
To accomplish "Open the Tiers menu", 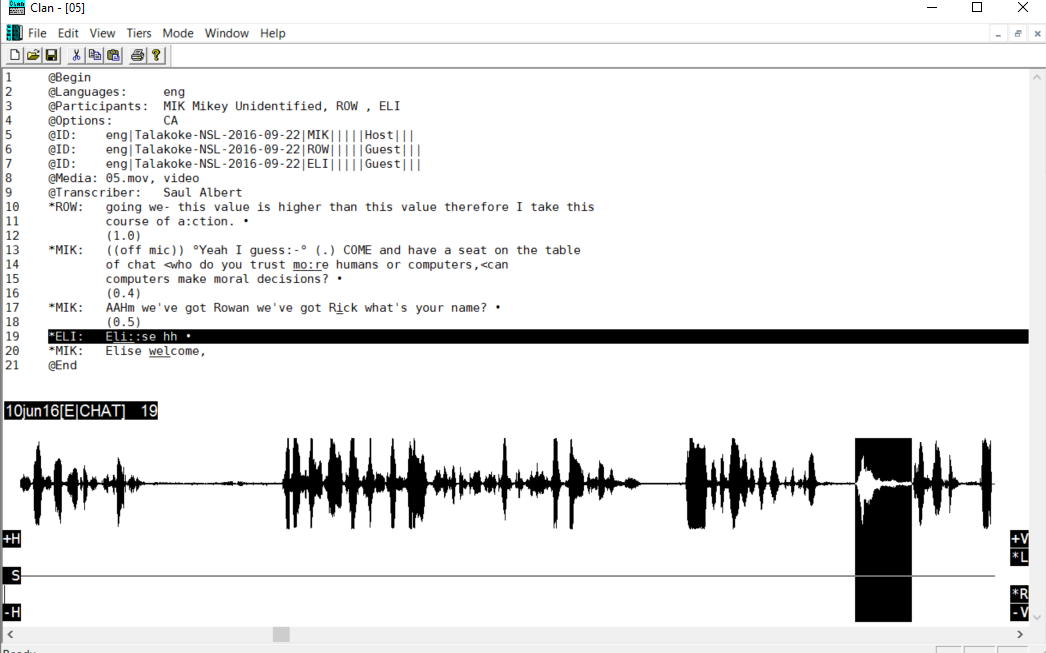I will pyautogui.click(x=139, y=33).
